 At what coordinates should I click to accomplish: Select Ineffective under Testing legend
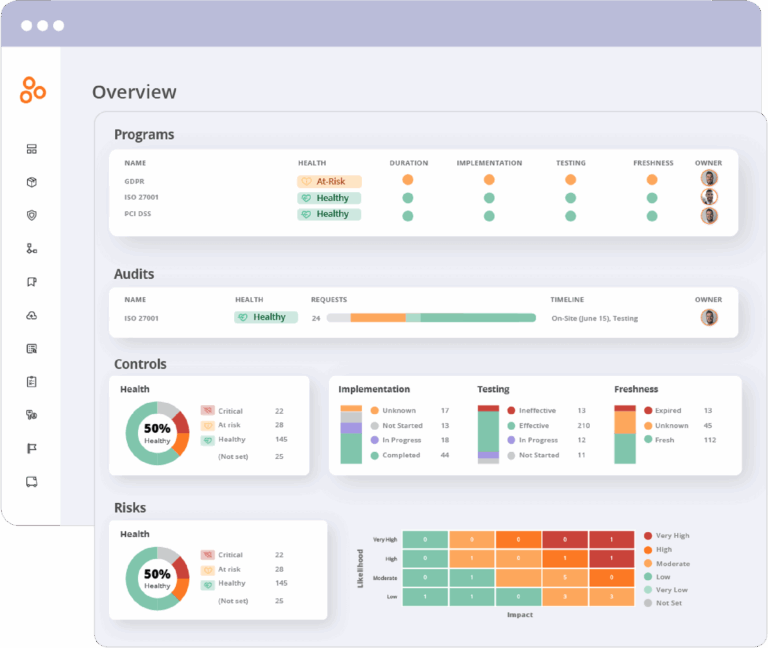click(531, 410)
